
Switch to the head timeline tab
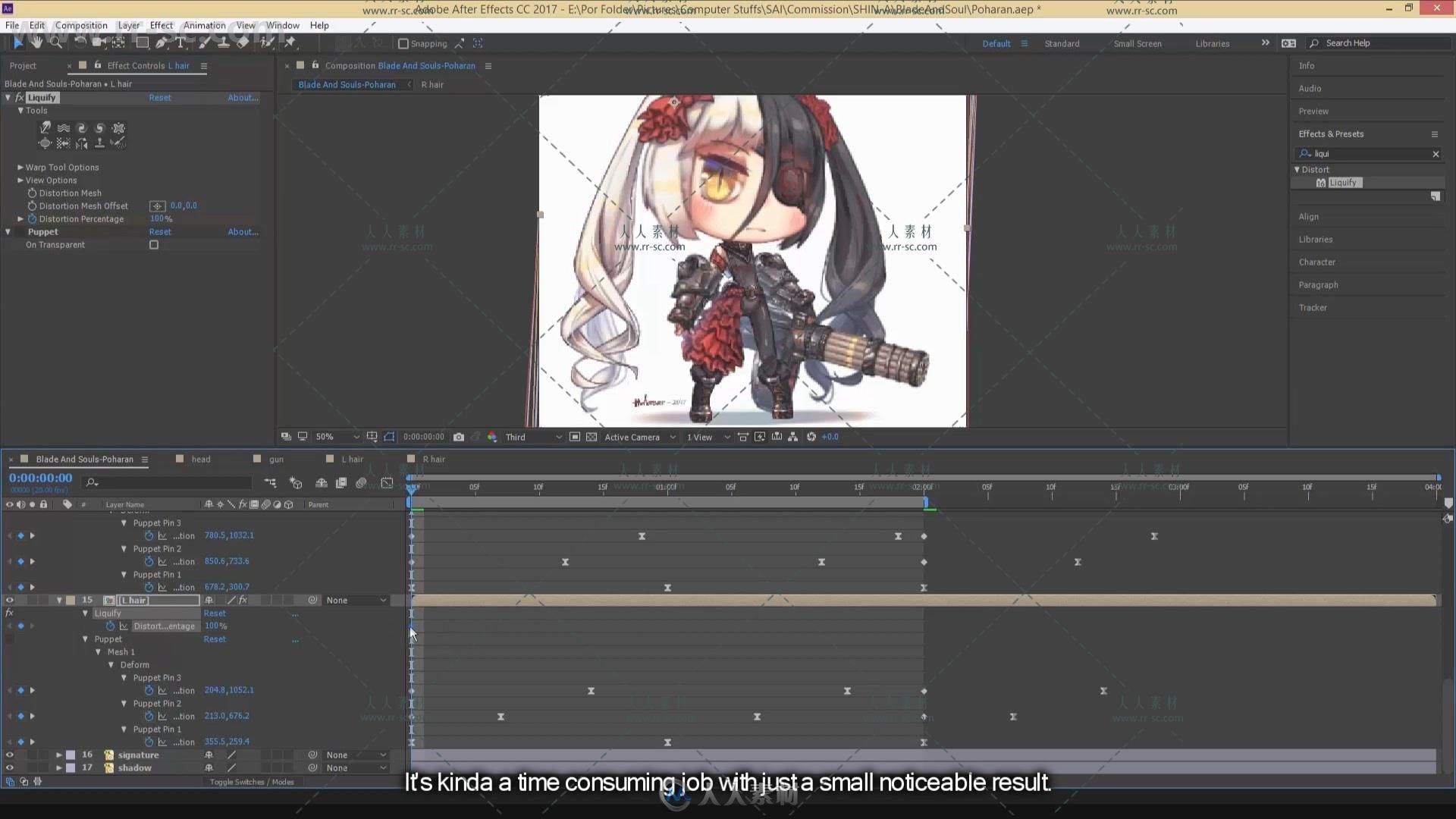(200, 460)
